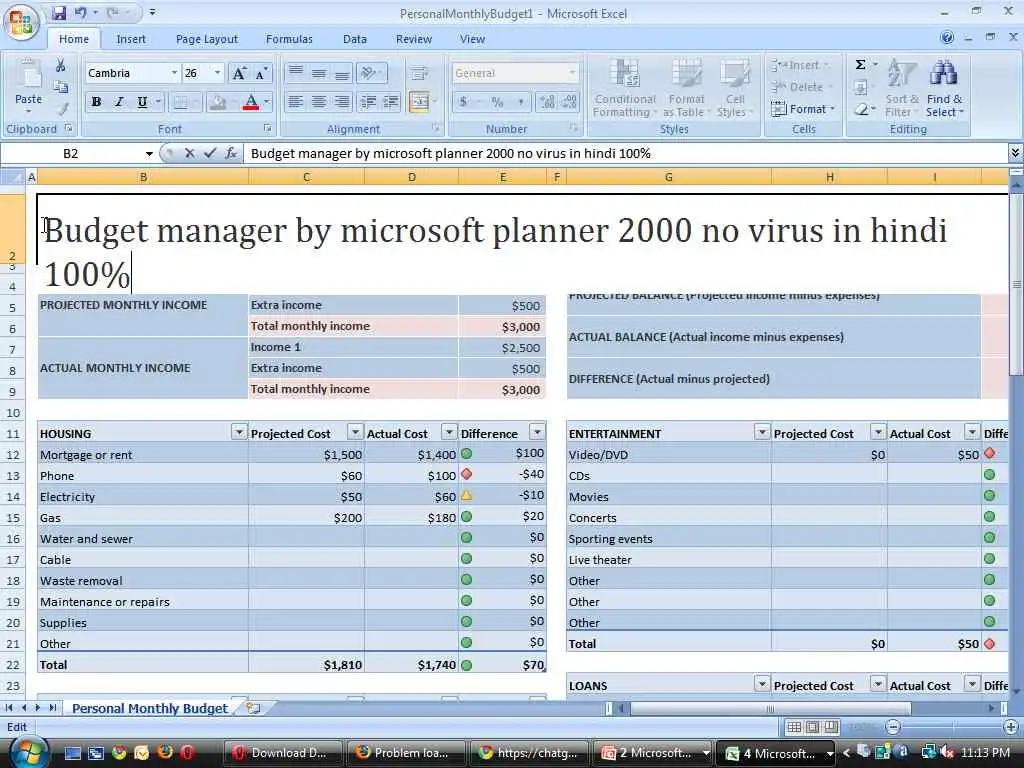The width and height of the screenshot is (1024, 768).
Task: Paste clipboard contents
Action: [28, 85]
